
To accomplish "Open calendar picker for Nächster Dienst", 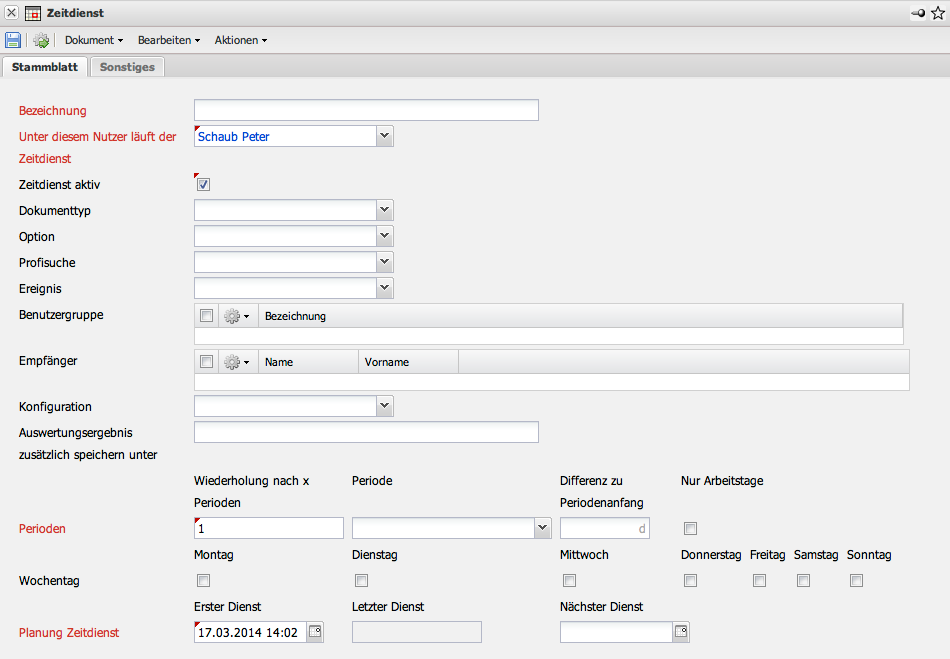I will click(681, 632).
